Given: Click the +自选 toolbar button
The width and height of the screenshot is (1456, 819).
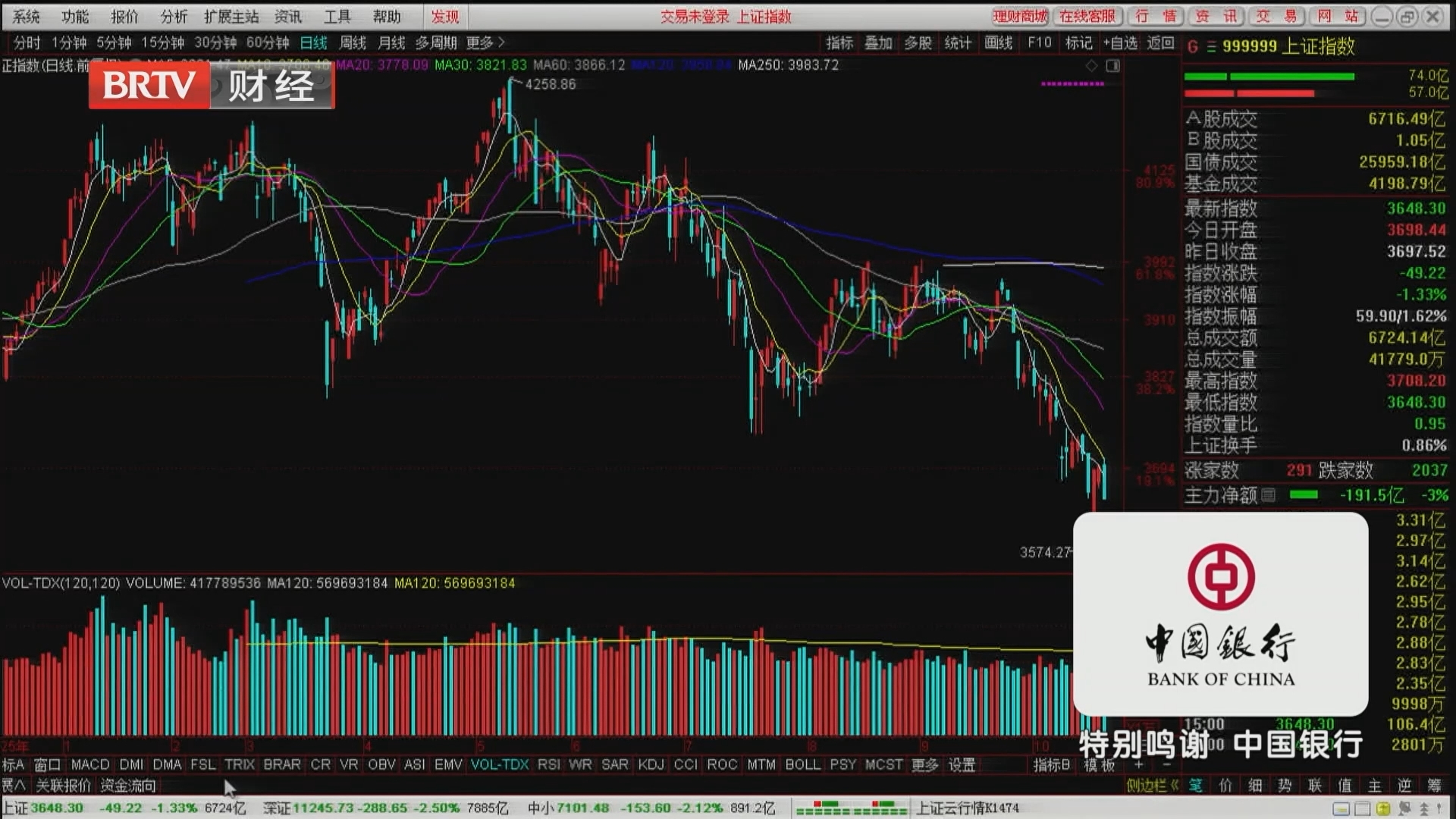Looking at the screenshot, I should 1121,43.
